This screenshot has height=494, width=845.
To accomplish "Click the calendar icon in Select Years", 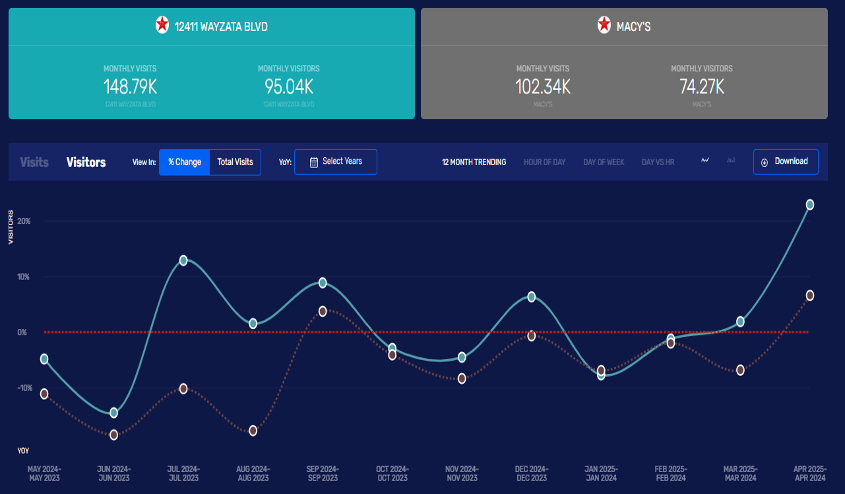I will point(314,162).
